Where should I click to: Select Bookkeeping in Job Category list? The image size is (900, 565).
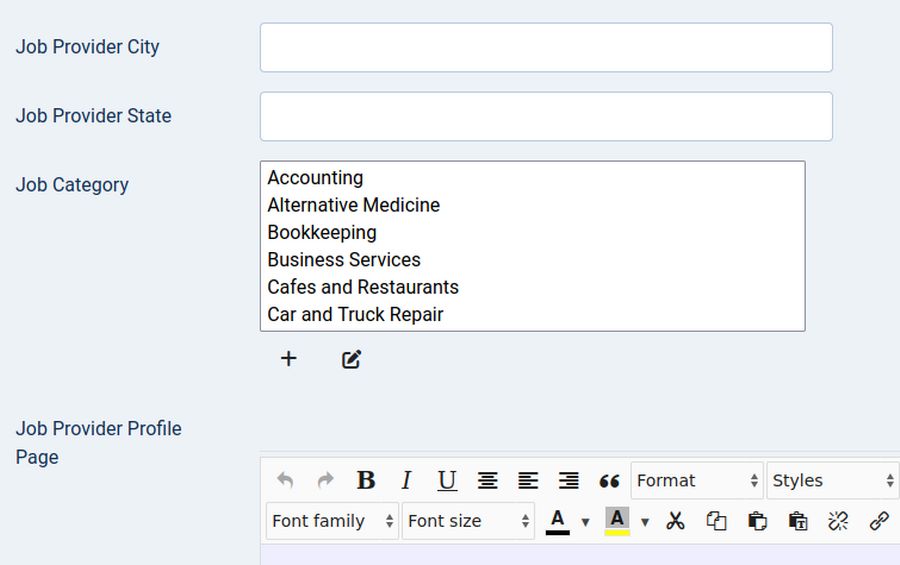coord(322,232)
